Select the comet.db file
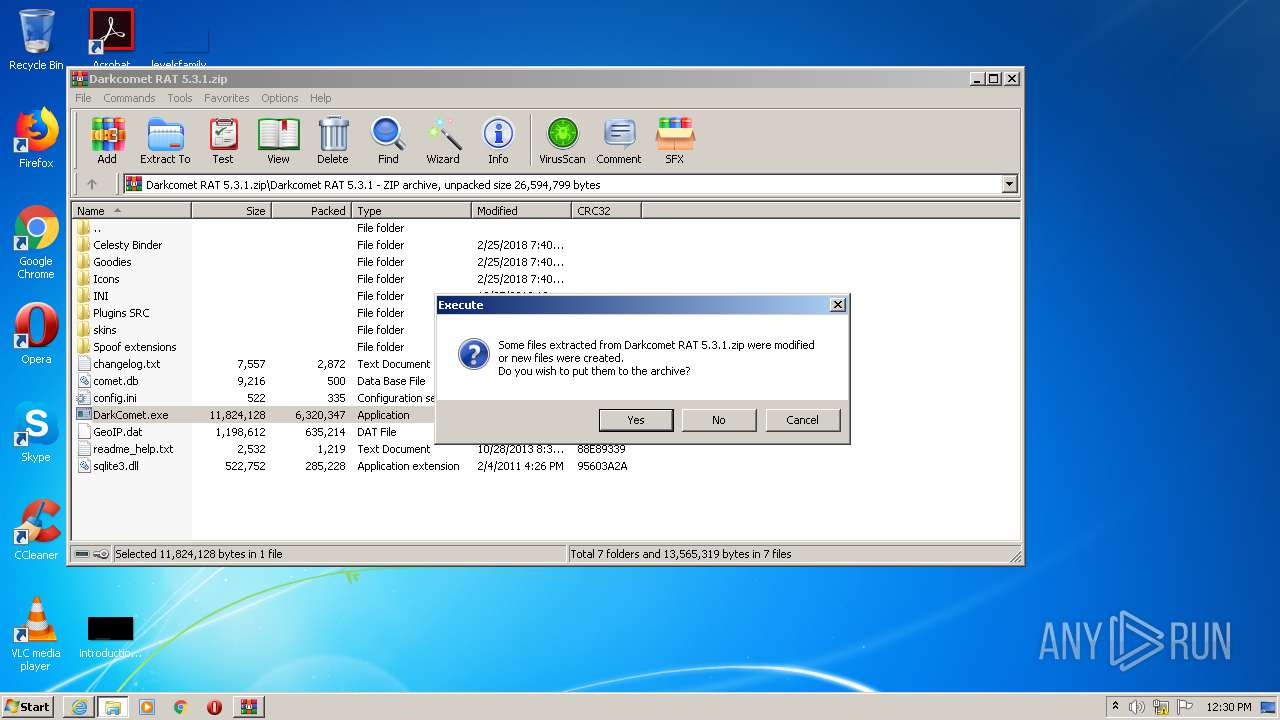 (x=116, y=381)
